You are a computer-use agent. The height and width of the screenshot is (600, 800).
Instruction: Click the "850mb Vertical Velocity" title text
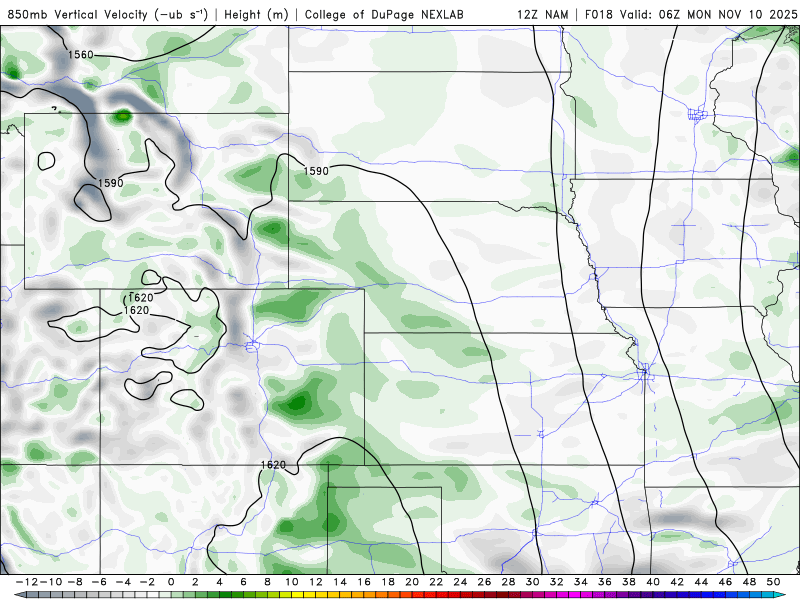[78, 14]
